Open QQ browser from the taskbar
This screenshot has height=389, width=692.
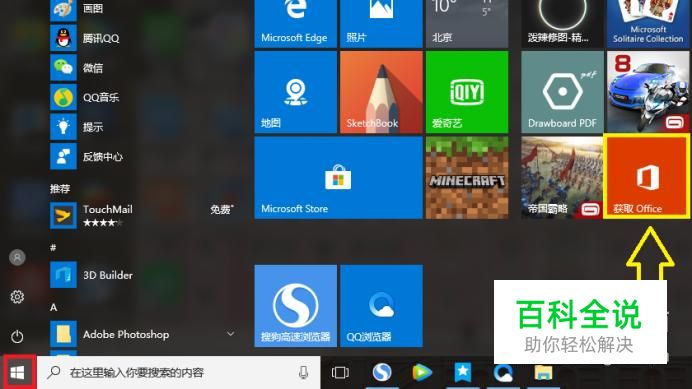point(503,373)
